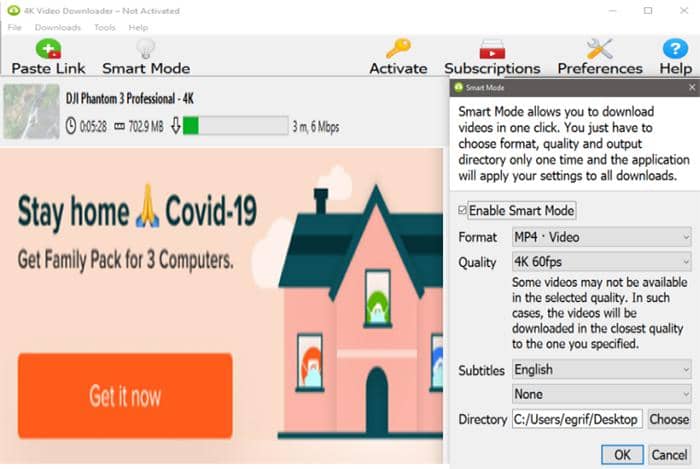Open the Tools menu
The height and width of the screenshot is (469, 700).
coord(104,28)
